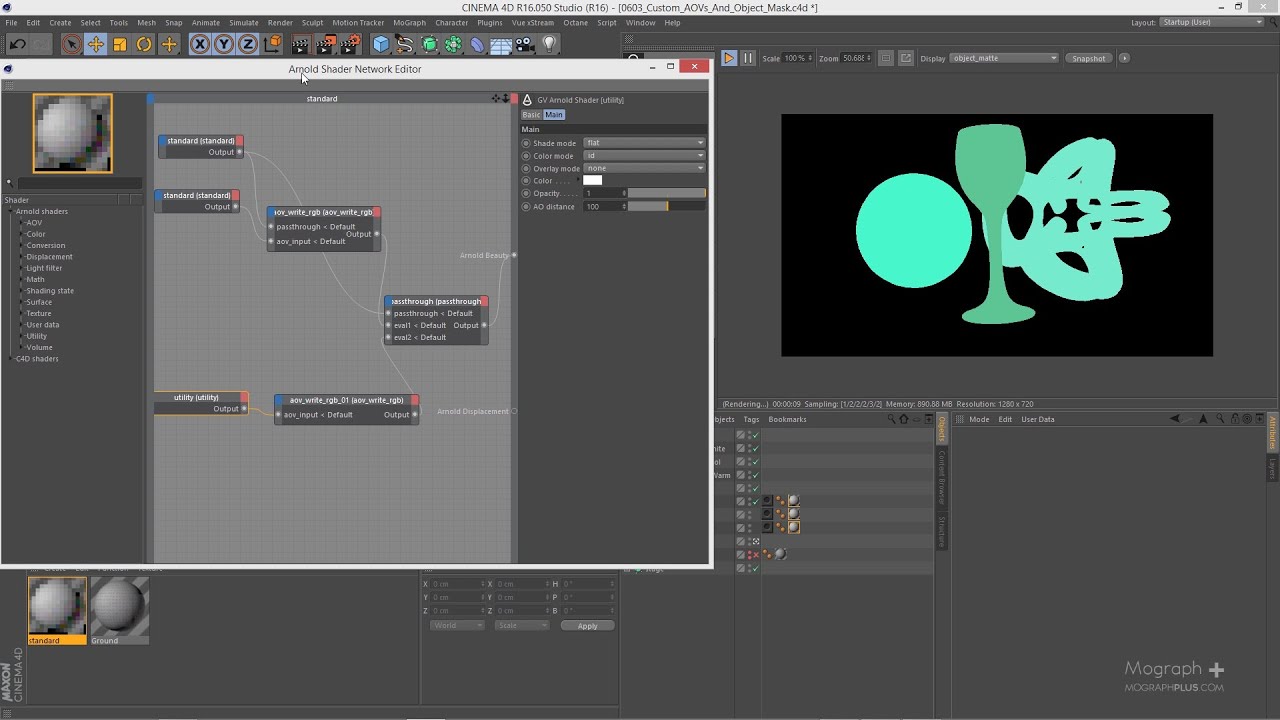Expand the Arnold shaders tree

tap(11, 212)
